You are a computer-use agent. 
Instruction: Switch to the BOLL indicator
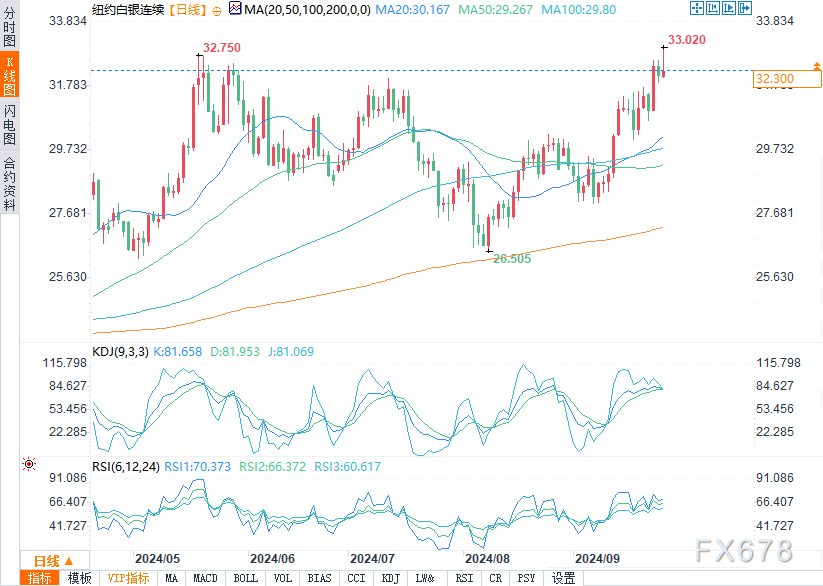point(245,578)
